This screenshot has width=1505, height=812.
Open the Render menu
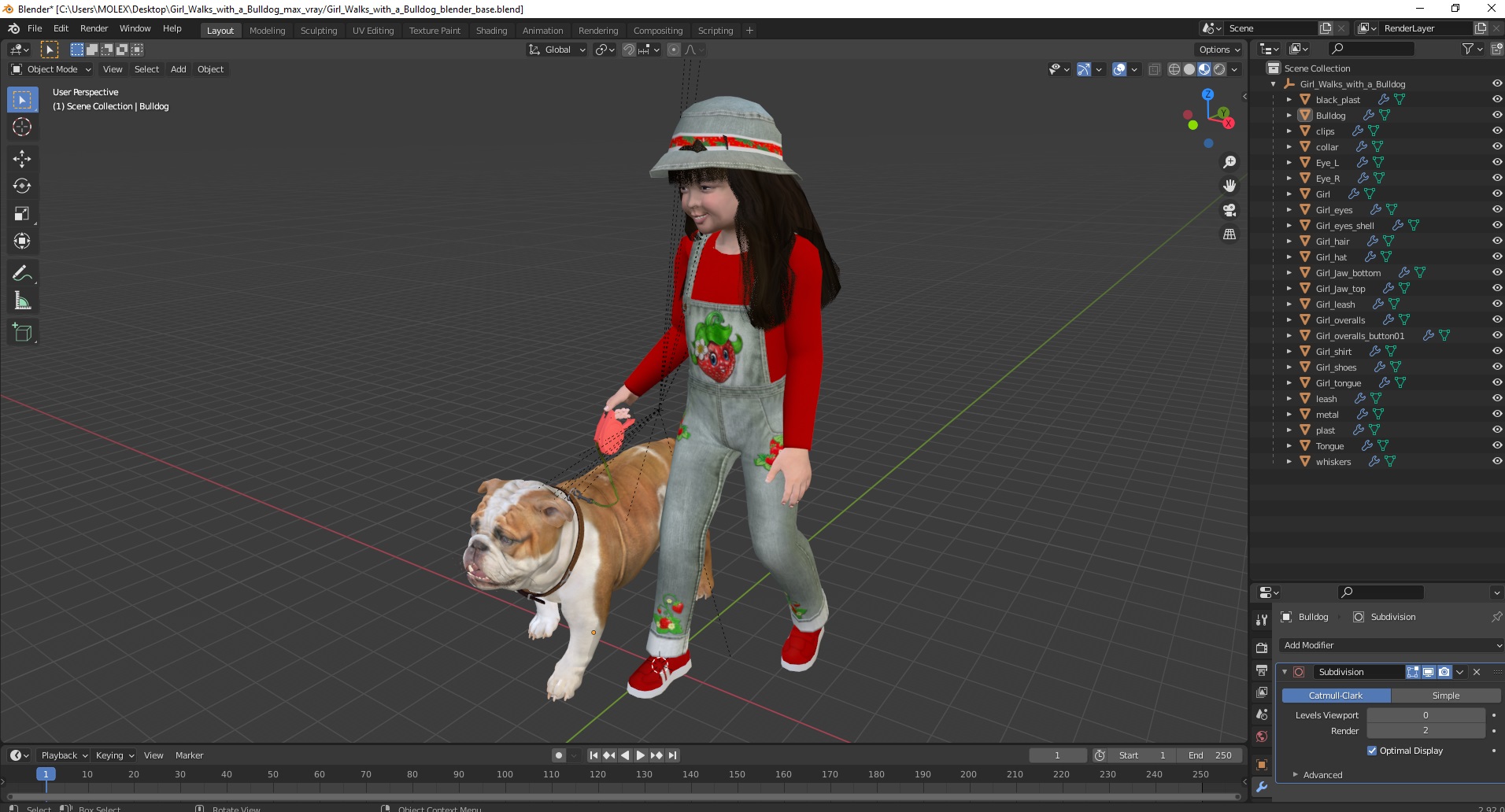(x=94, y=28)
